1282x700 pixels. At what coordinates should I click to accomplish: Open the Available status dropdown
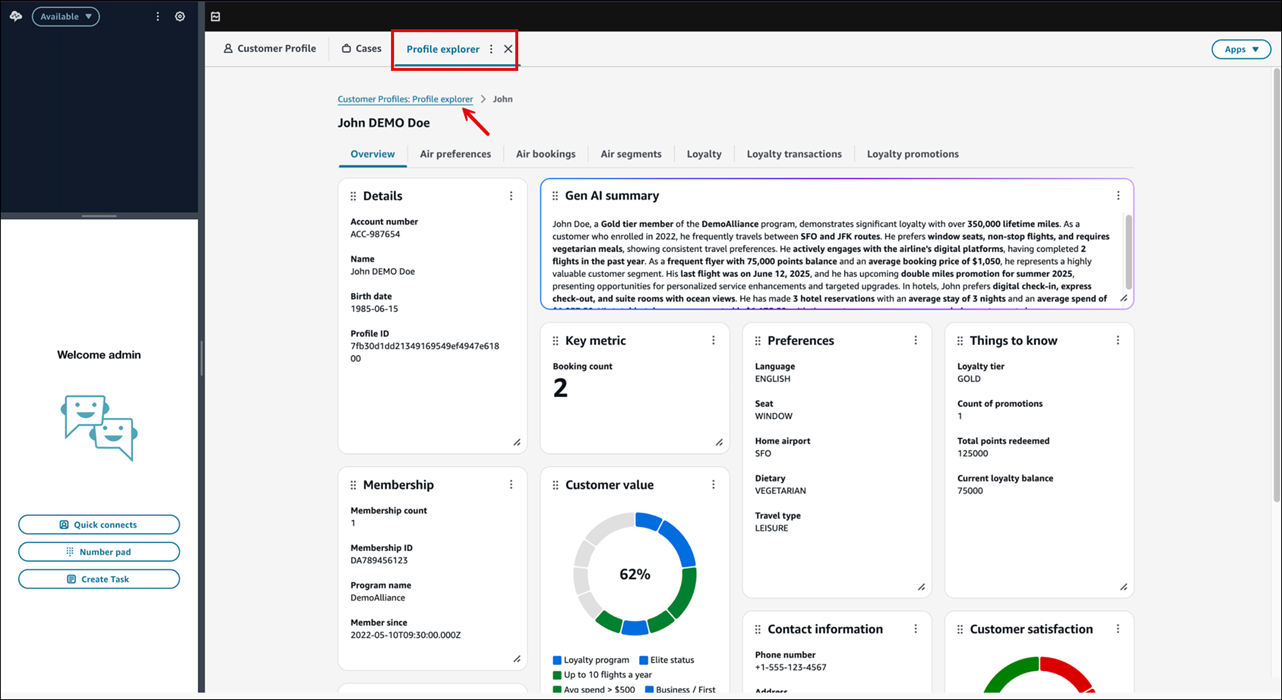pyautogui.click(x=65, y=16)
